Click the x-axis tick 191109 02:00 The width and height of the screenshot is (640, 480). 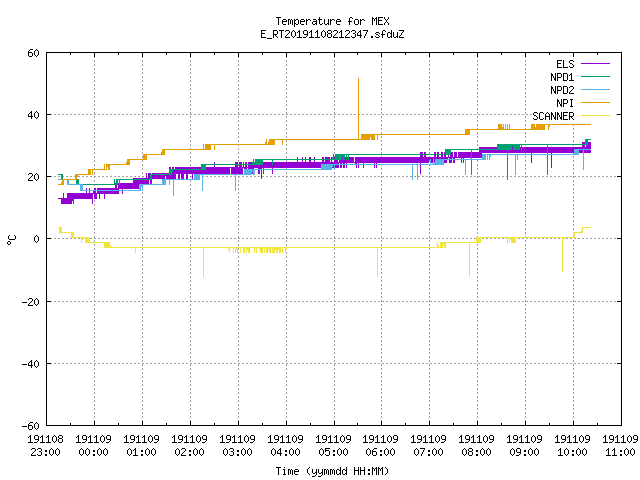(x=189, y=446)
